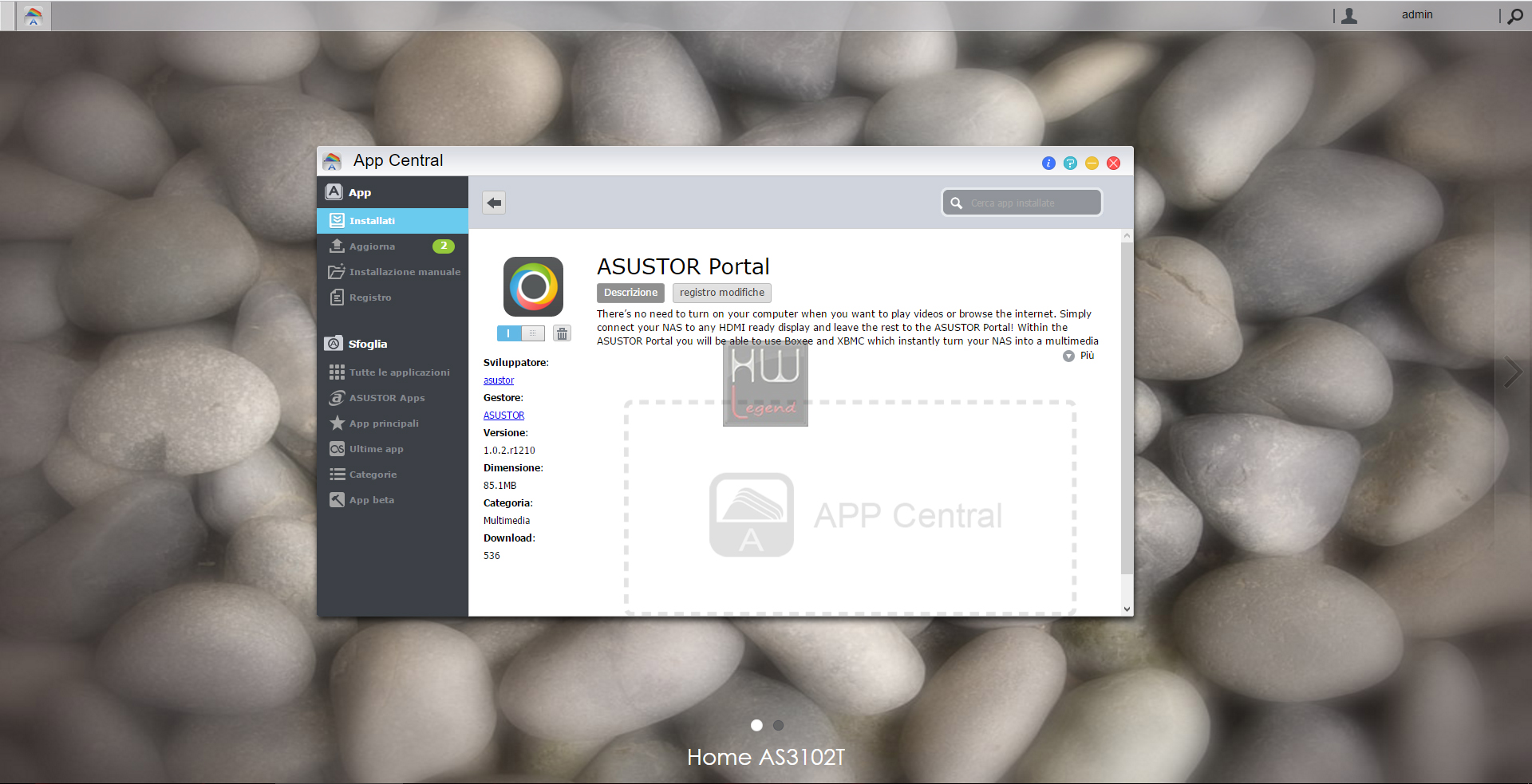Open Ultime app list
The height and width of the screenshot is (784, 1532).
click(x=392, y=449)
